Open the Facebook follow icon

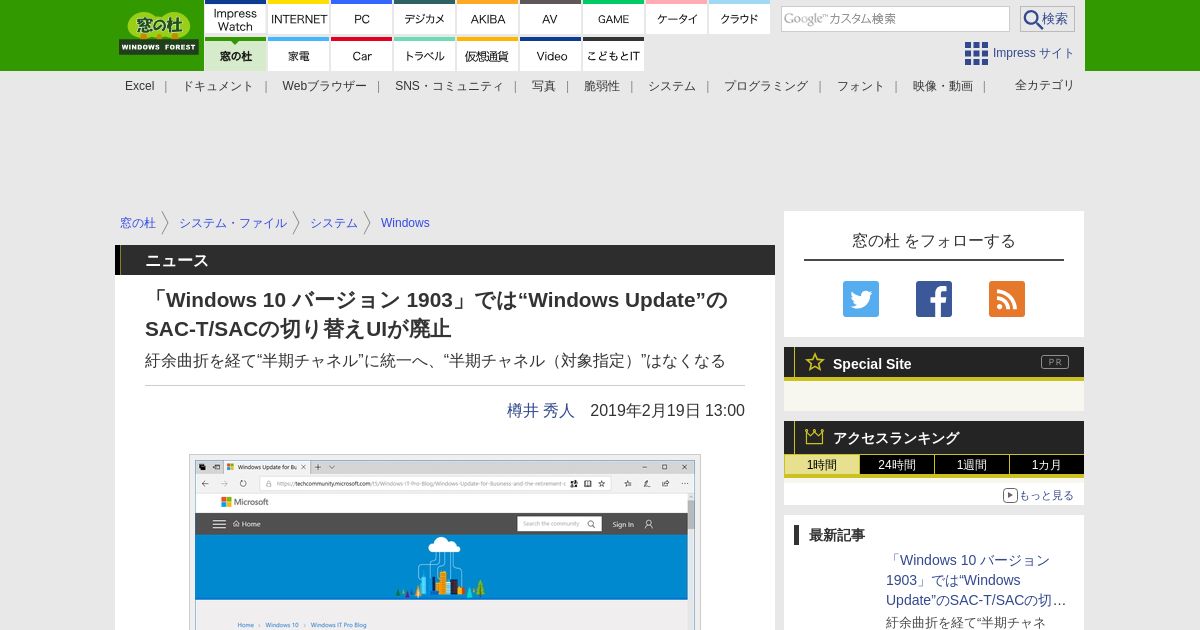(934, 299)
